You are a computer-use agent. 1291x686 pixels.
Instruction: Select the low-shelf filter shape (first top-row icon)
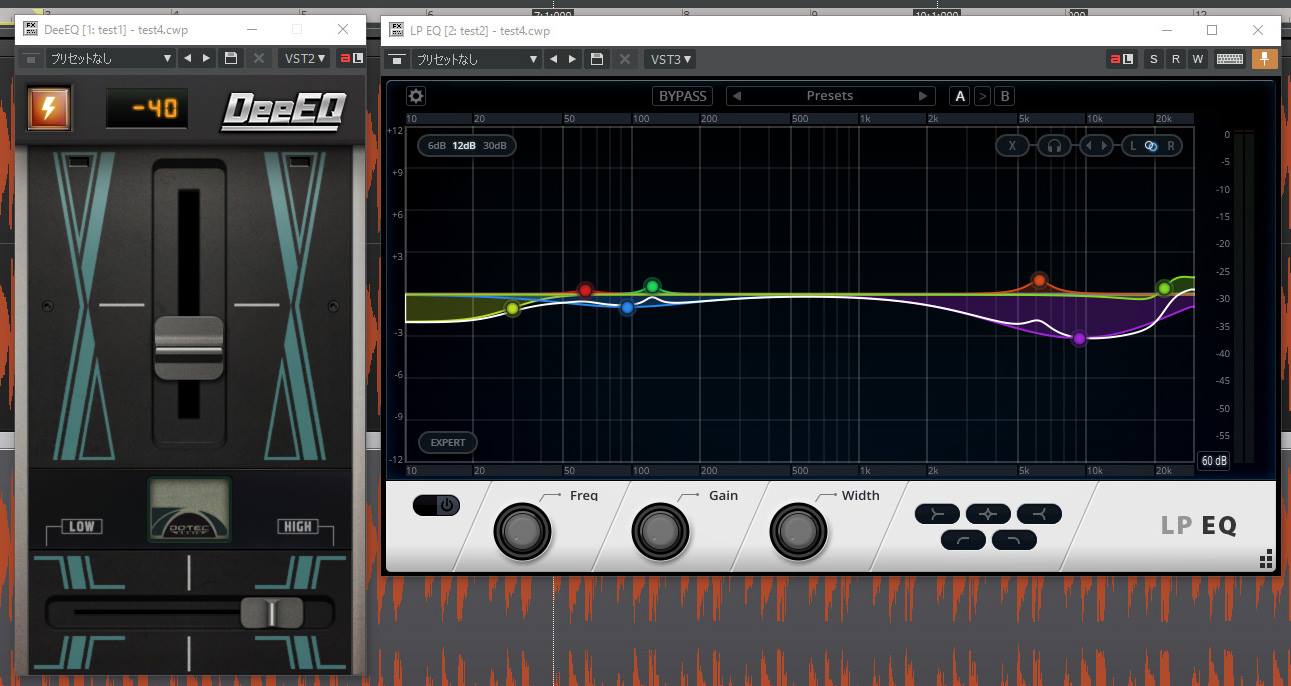coord(937,514)
